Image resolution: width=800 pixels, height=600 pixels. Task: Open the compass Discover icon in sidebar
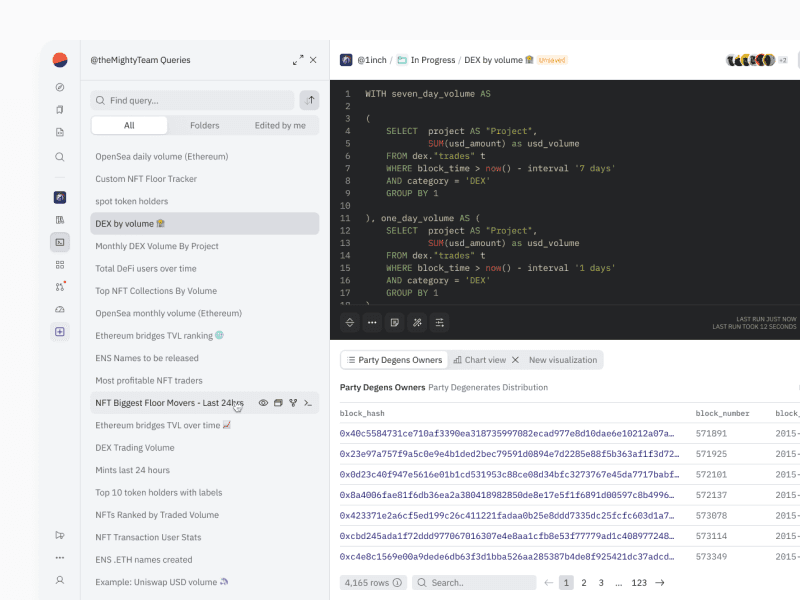60,87
